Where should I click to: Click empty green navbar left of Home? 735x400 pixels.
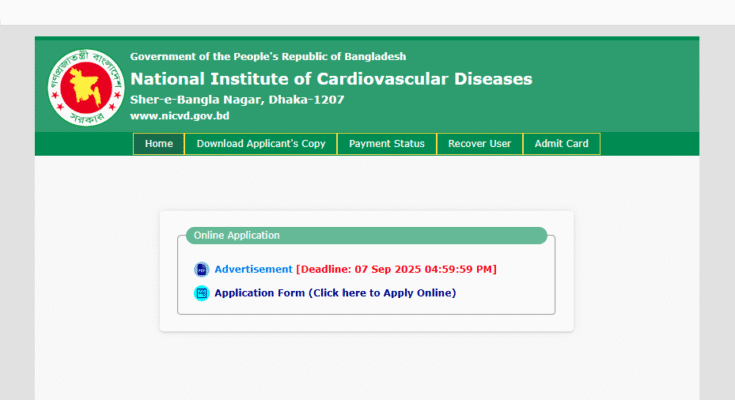pyautogui.click(x=84, y=144)
